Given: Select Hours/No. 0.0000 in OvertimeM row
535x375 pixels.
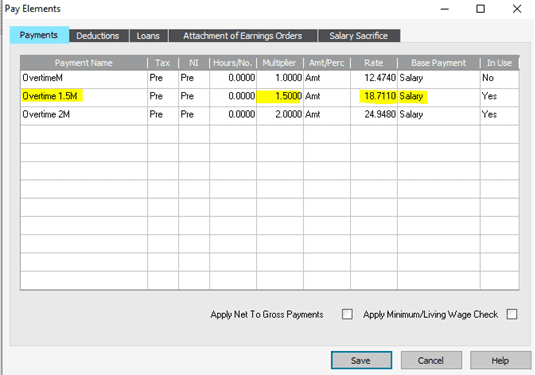Looking at the screenshot, I should (233, 78).
